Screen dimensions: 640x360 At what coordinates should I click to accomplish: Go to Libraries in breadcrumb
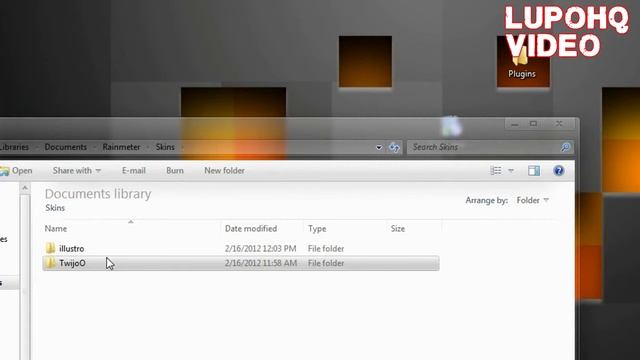14,147
